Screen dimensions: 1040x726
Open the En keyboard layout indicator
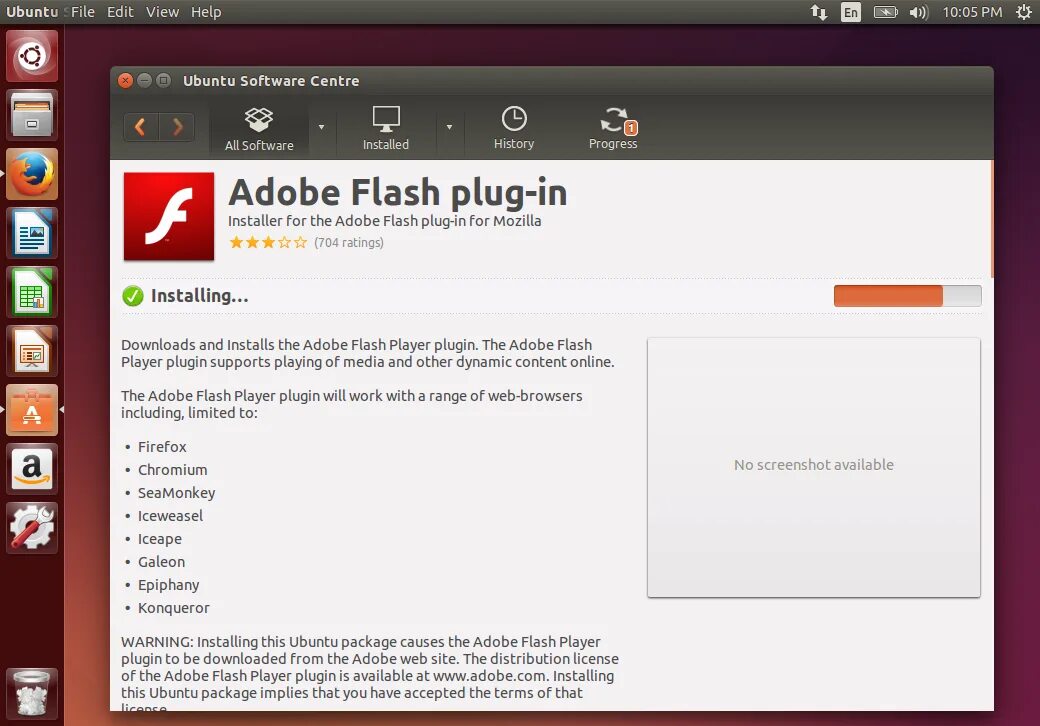coord(850,12)
